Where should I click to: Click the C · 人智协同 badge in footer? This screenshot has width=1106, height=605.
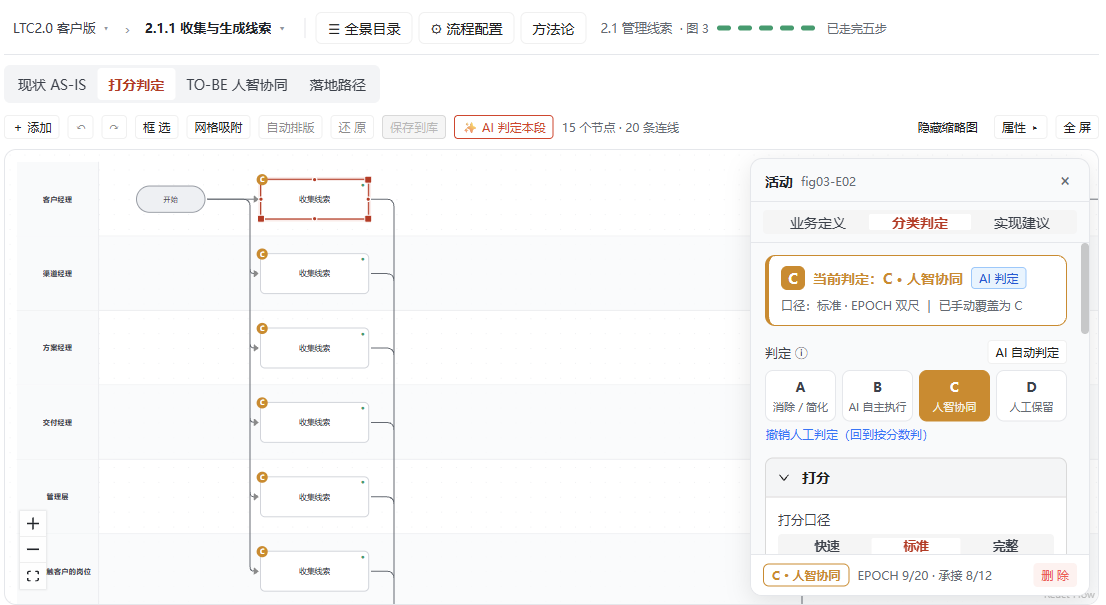tap(806, 575)
